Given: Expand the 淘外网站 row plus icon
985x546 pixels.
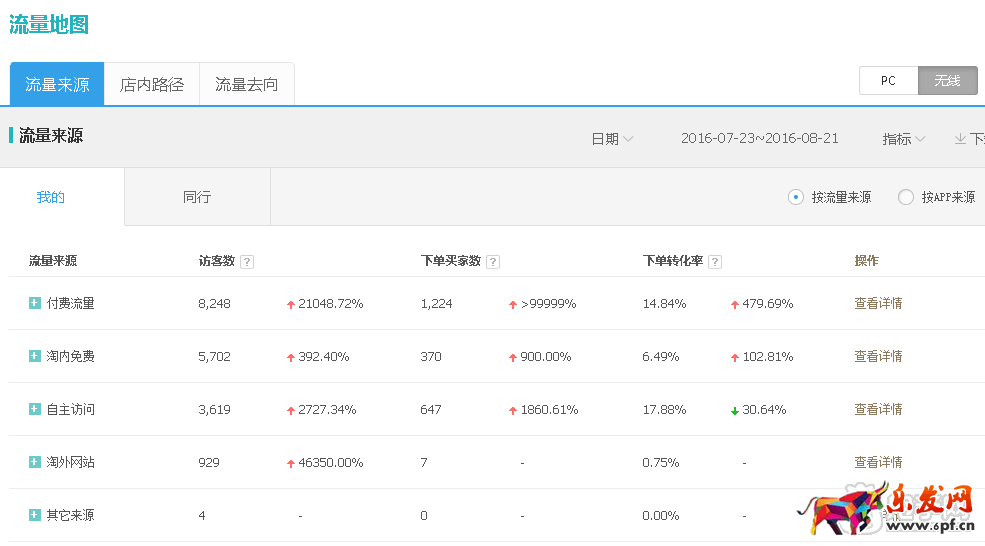Looking at the screenshot, I should point(35,462).
